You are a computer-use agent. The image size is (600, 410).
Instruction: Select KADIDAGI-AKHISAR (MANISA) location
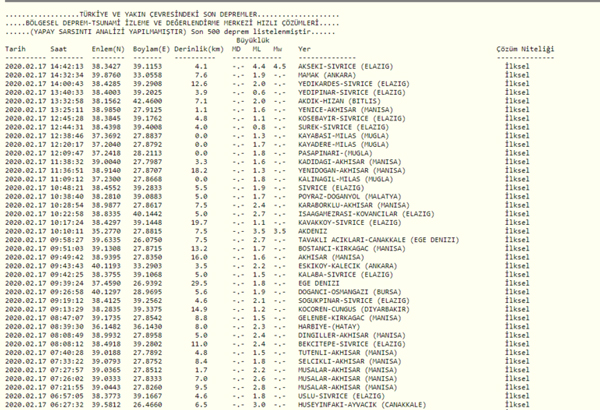coord(350,162)
